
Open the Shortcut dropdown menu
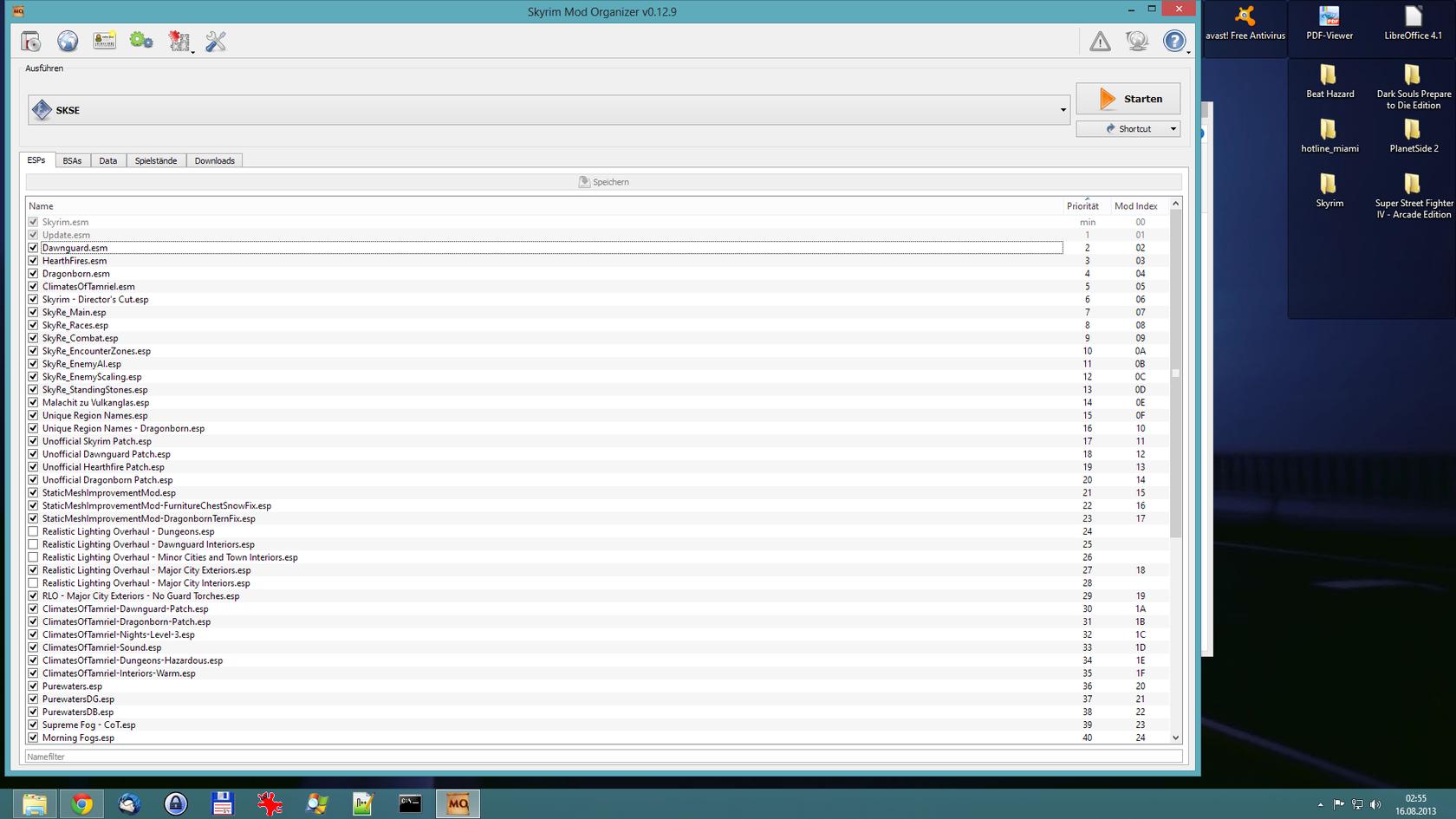pos(1173,129)
